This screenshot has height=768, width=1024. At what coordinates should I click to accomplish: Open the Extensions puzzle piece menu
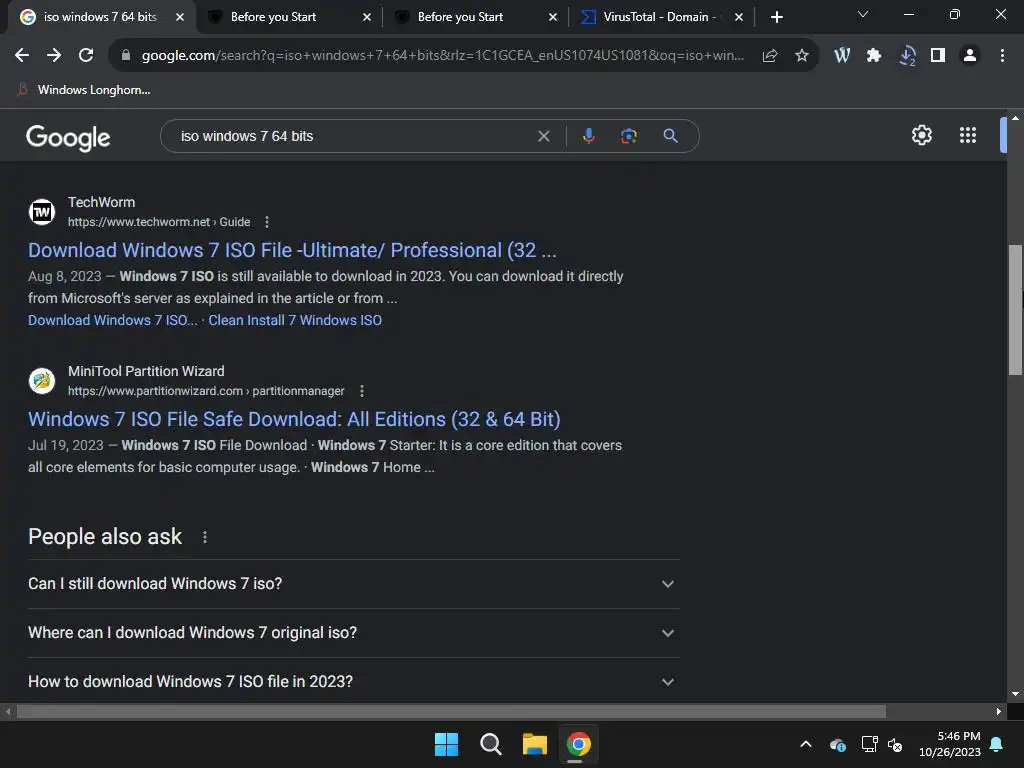tap(874, 56)
